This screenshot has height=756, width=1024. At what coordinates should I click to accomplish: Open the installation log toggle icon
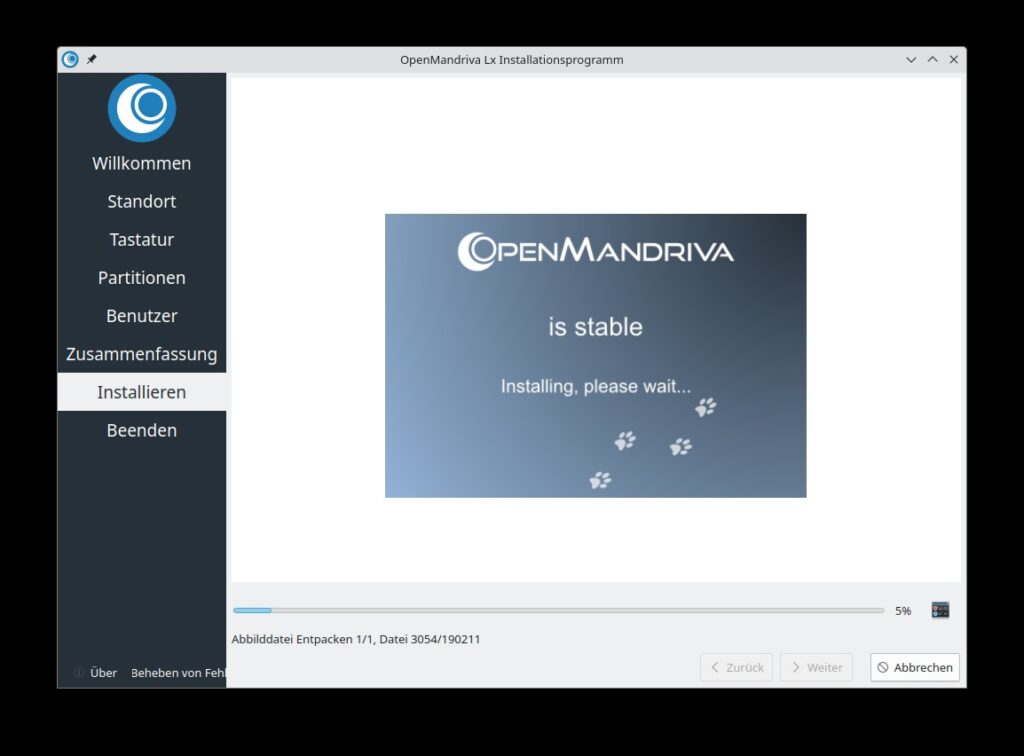coord(940,610)
